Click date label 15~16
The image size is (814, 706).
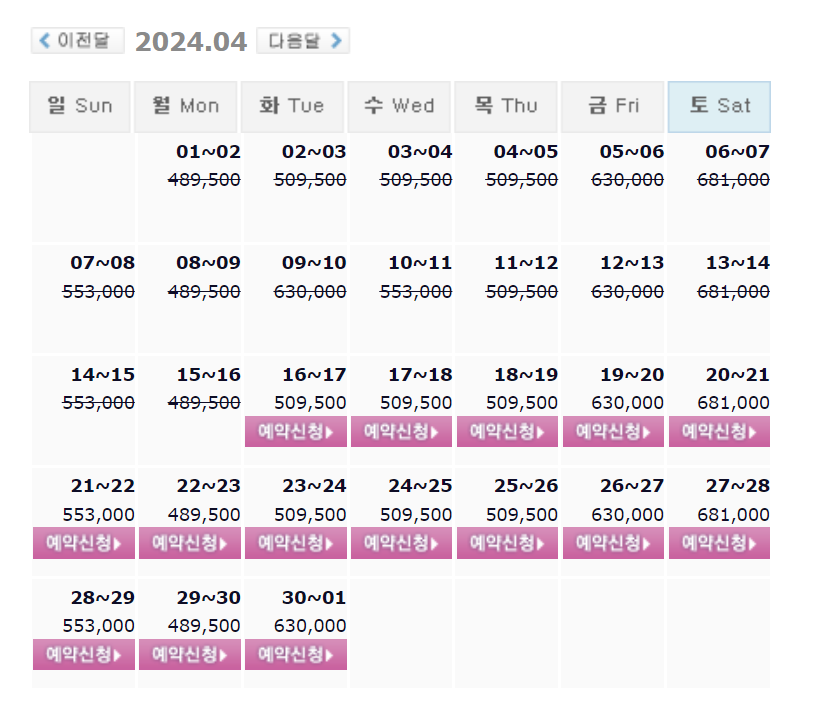[x=208, y=375]
